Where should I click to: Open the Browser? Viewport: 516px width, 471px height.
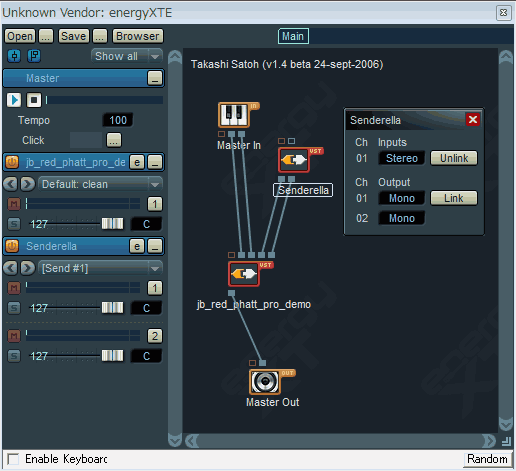138,36
